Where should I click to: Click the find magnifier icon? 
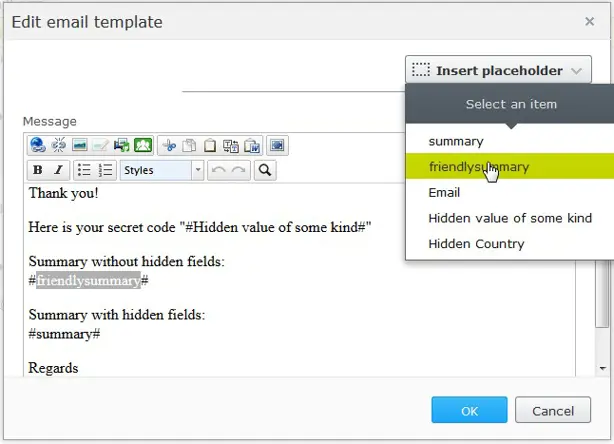[265, 170]
